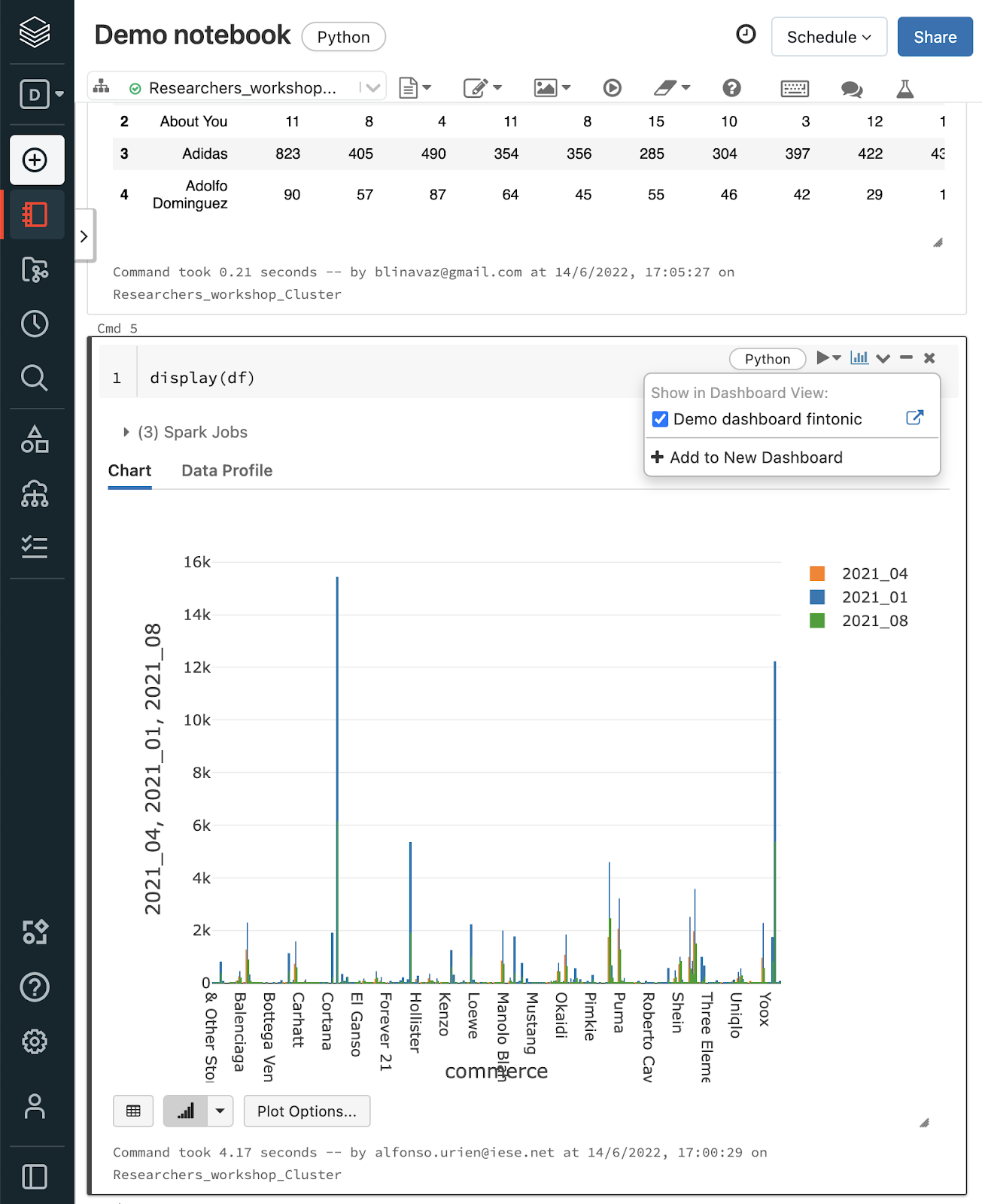Viewport: 982px width, 1204px height.
Task: Open the experiments flask icon
Action: [904, 89]
